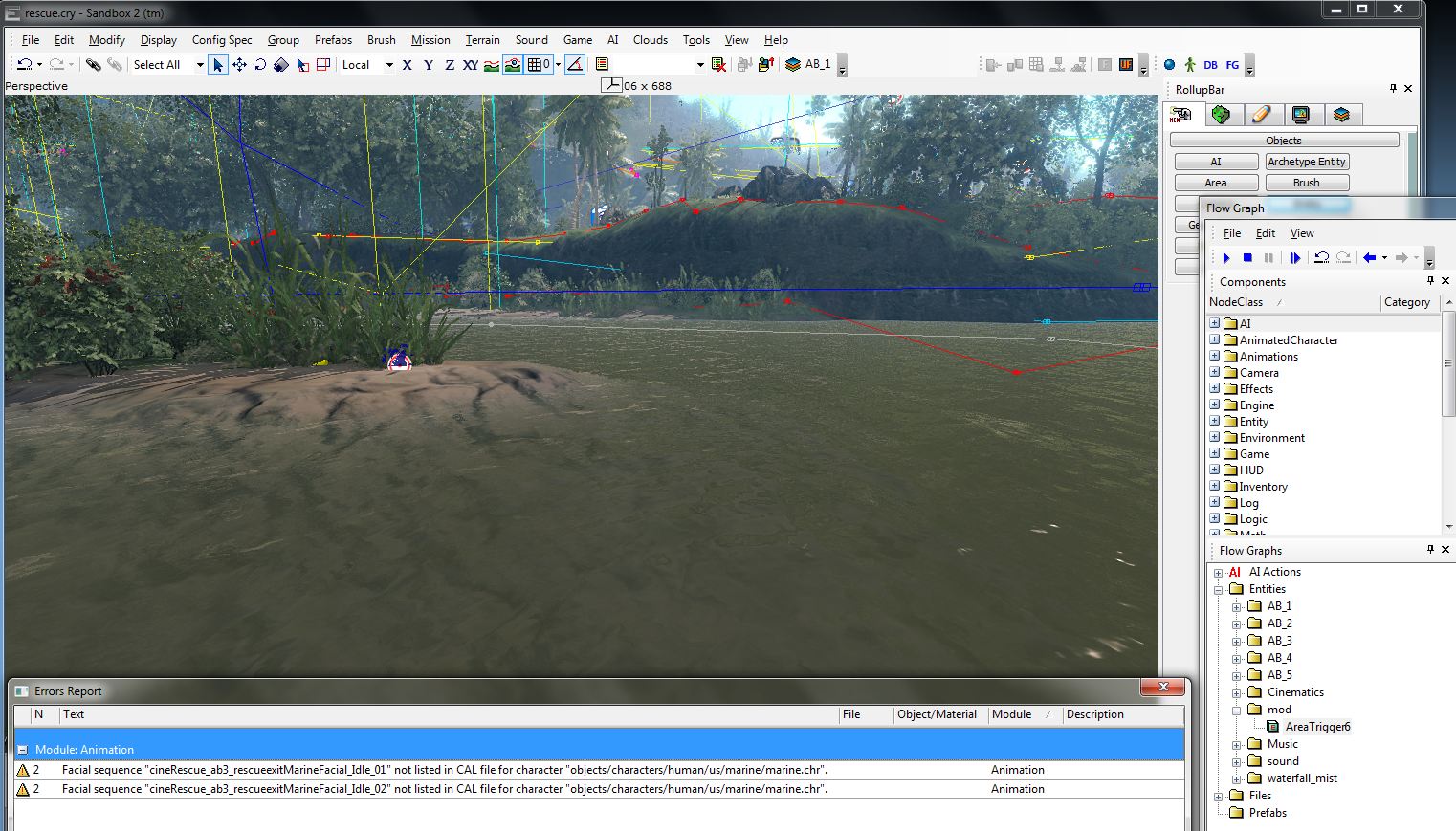Expand the Entity component folder
Screen dimensions: 1456x831
pyautogui.click(x=1215, y=421)
